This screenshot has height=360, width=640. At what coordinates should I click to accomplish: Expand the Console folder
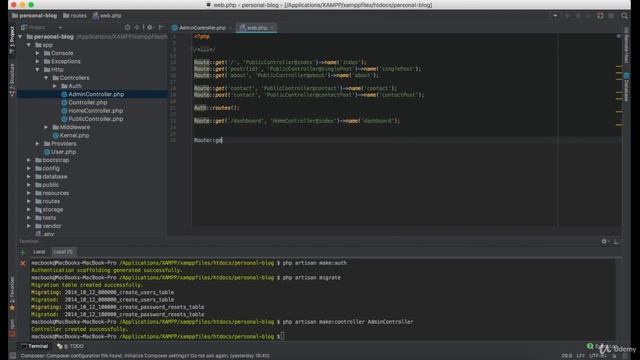click(37, 53)
